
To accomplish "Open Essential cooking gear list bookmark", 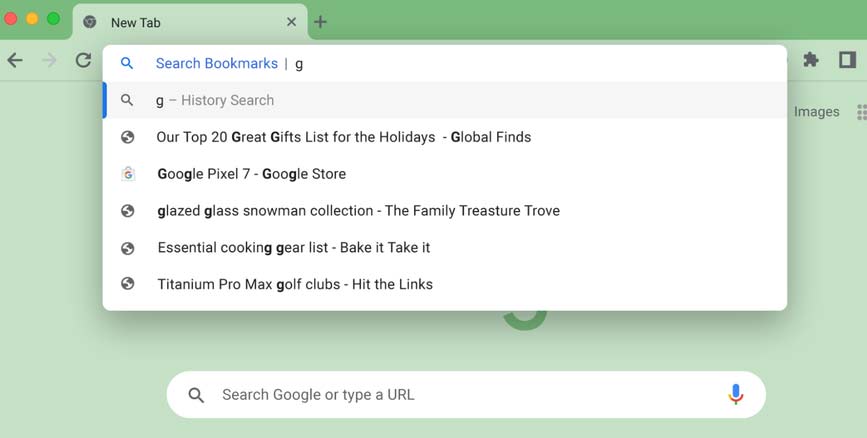I will point(445,247).
